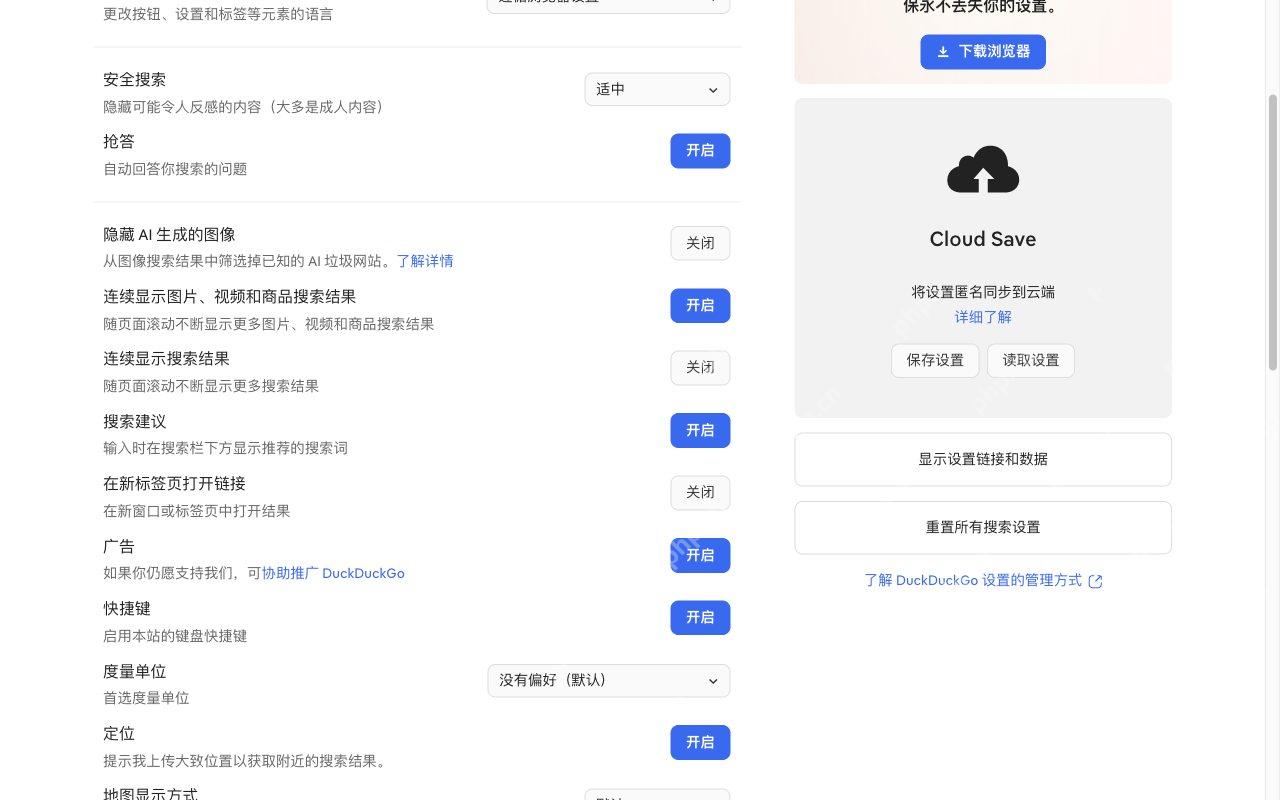Screen dimensions: 1280x800
Task: Click the Cloud Save upload cloud icon
Action: (983, 169)
